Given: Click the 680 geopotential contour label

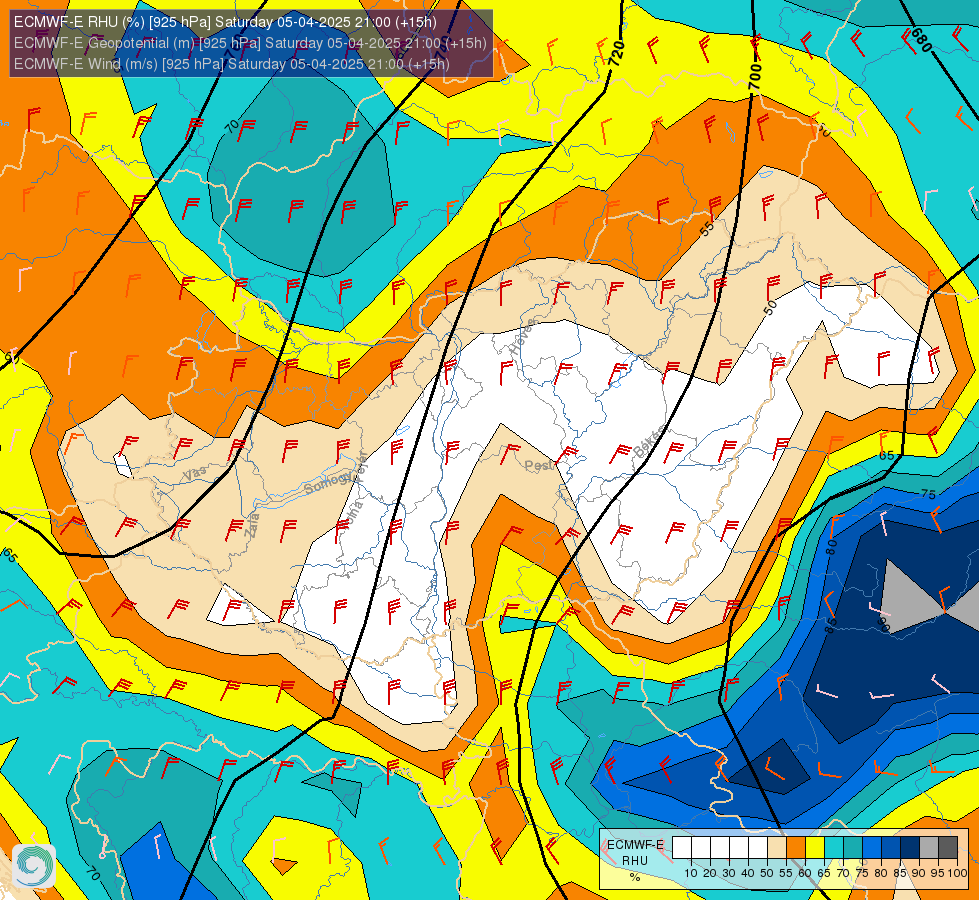Looking at the screenshot, I should click(x=921, y=41).
